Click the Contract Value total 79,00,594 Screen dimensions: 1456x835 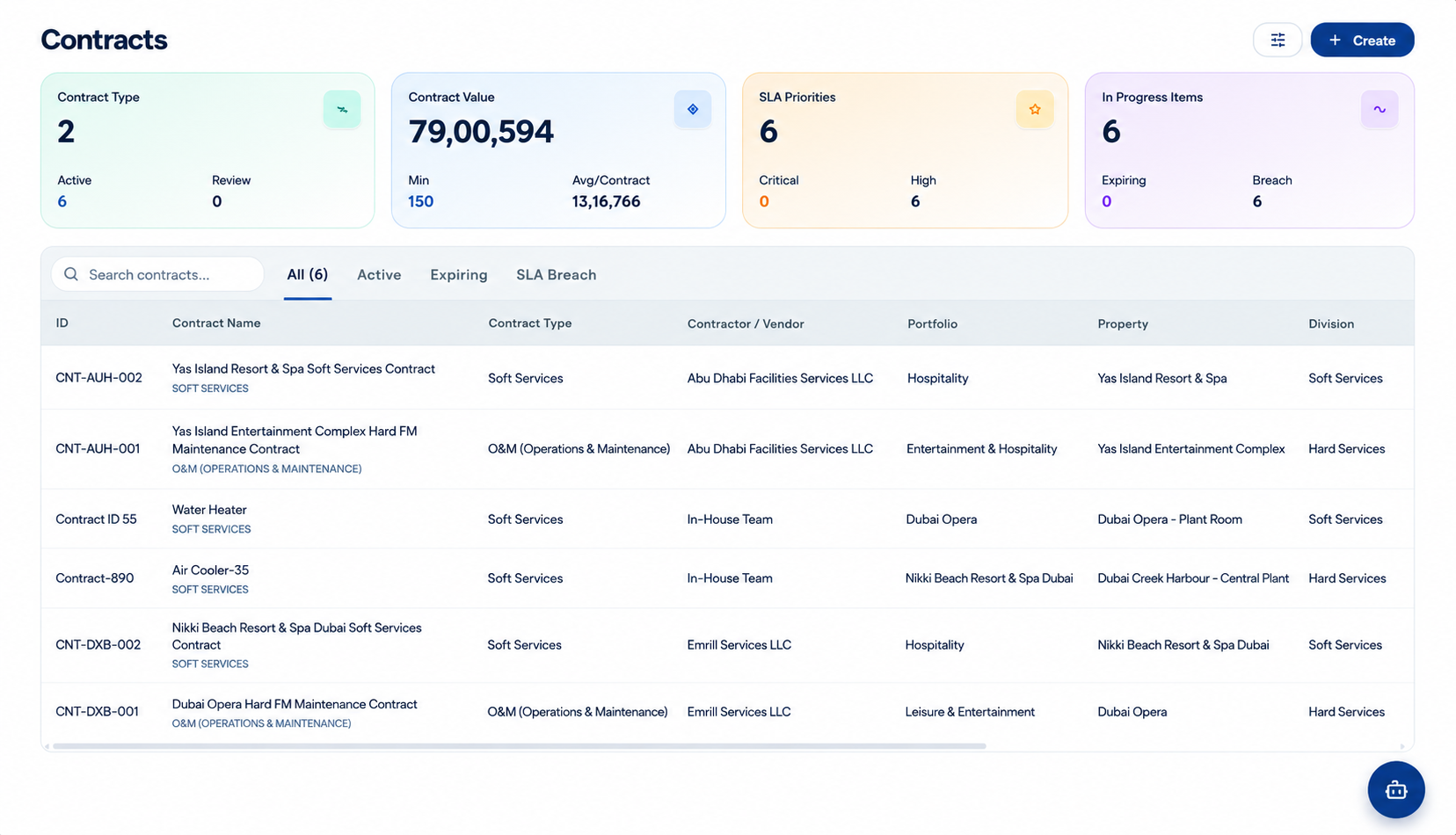(481, 132)
